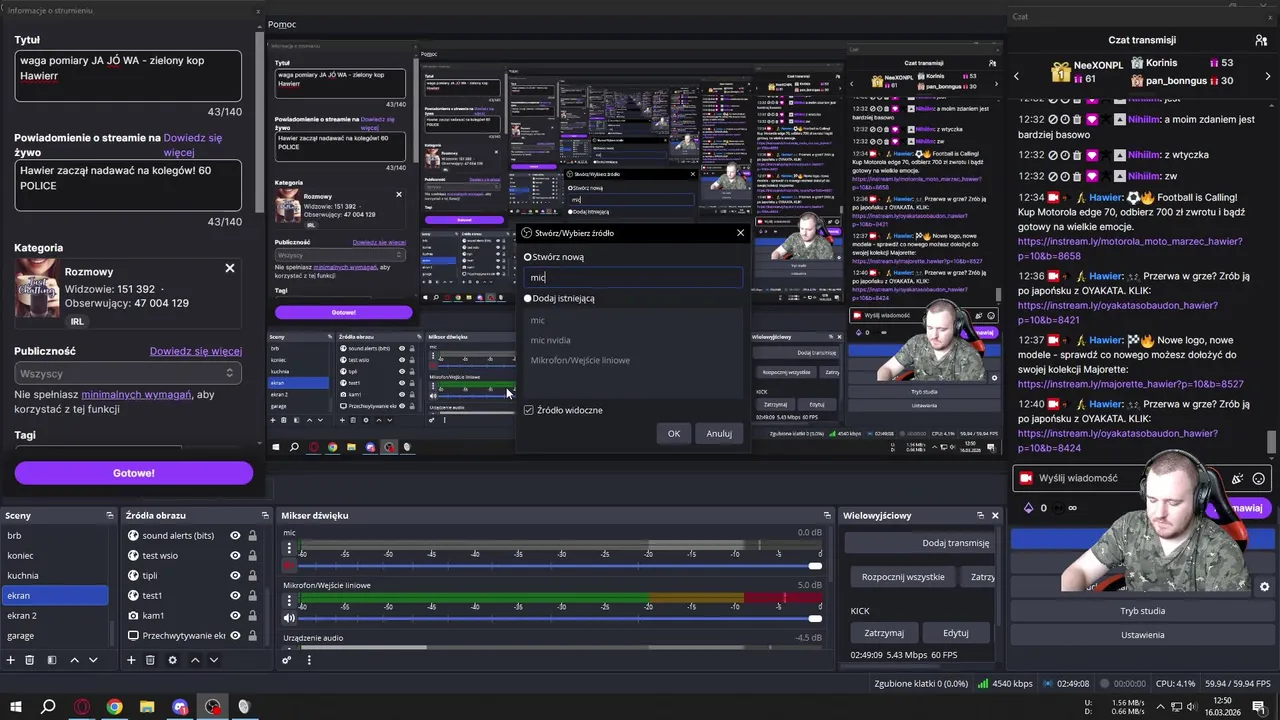
Task: Move selected source up
Action: [x=195, y=660]
